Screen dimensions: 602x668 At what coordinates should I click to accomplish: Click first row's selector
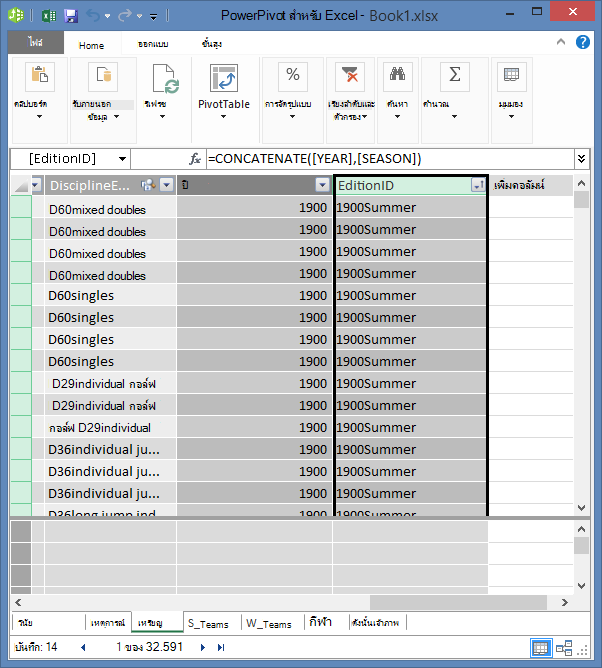tap(21, 207)
